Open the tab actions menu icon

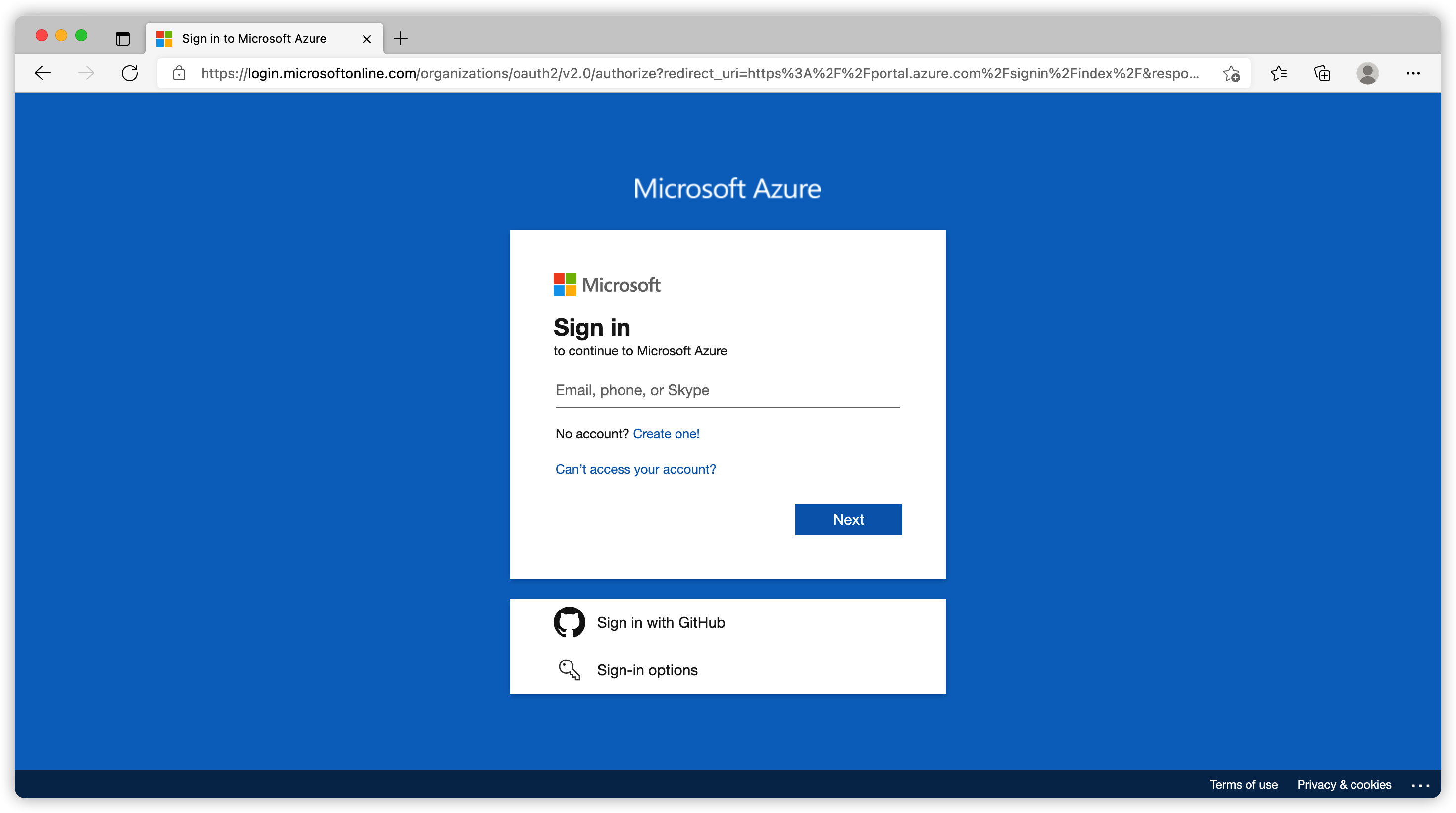pyautogui.click(x=123, y=39)
